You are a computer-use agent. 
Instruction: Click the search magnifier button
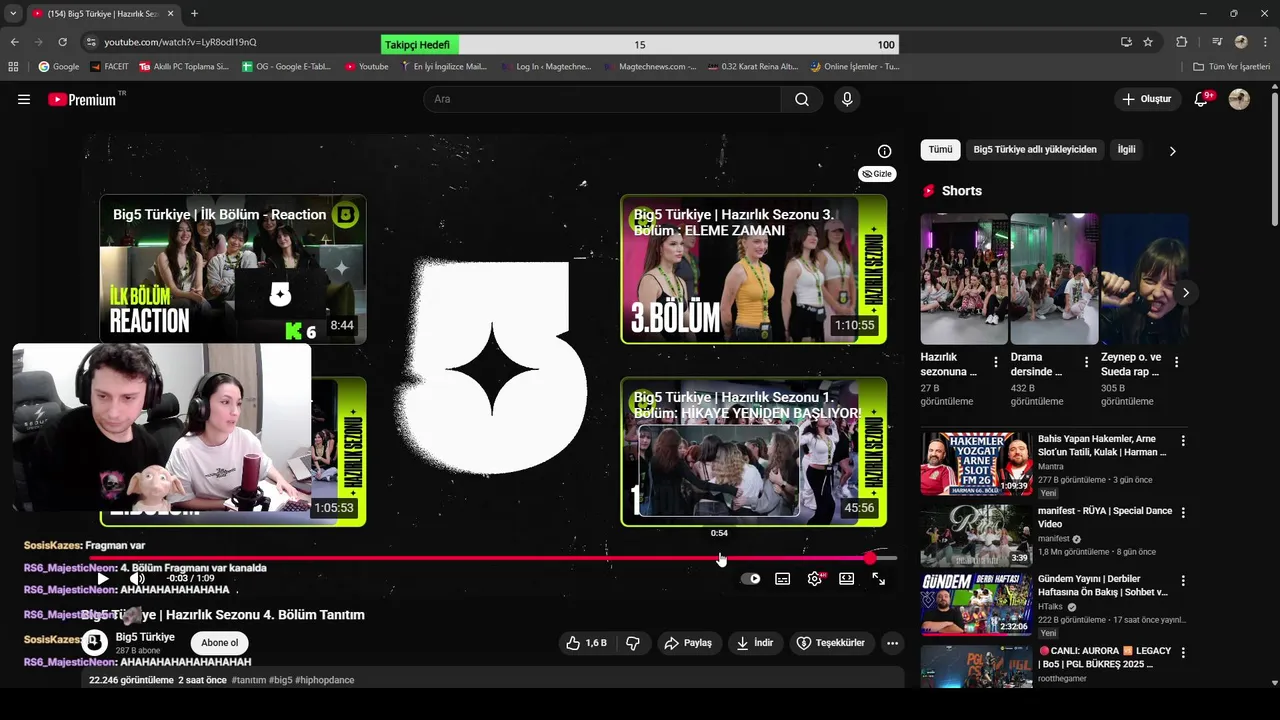point(802,99)
